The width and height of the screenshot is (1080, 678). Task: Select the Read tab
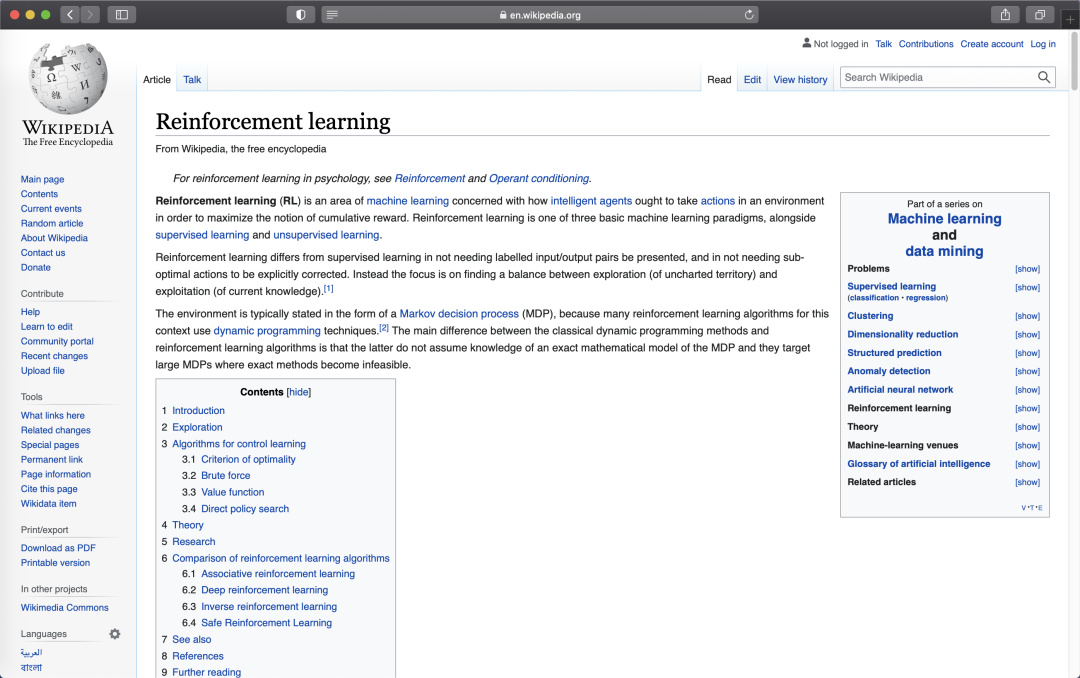(719, 79)
